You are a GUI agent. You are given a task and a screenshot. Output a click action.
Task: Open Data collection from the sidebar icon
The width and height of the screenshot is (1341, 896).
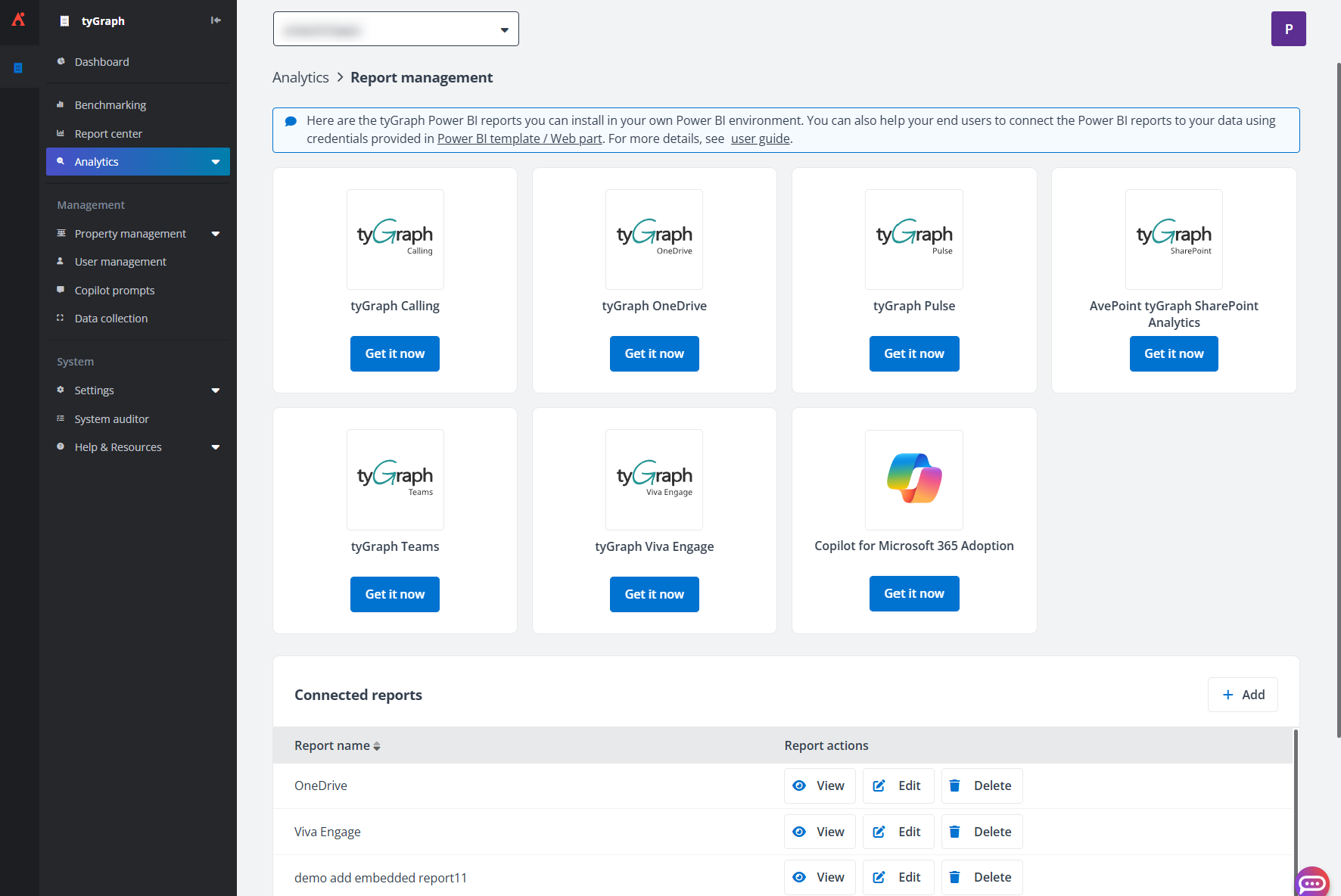[61, 318]
